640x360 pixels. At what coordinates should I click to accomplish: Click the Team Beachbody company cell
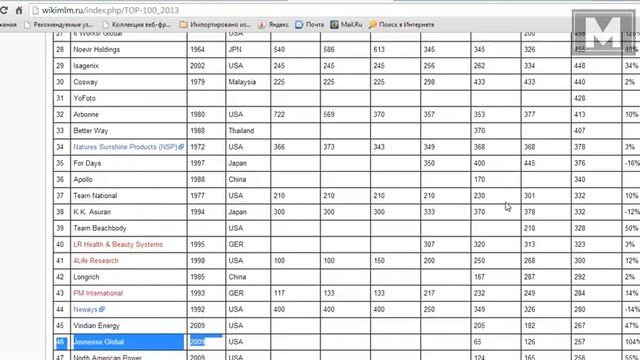(x=129, y=228)
